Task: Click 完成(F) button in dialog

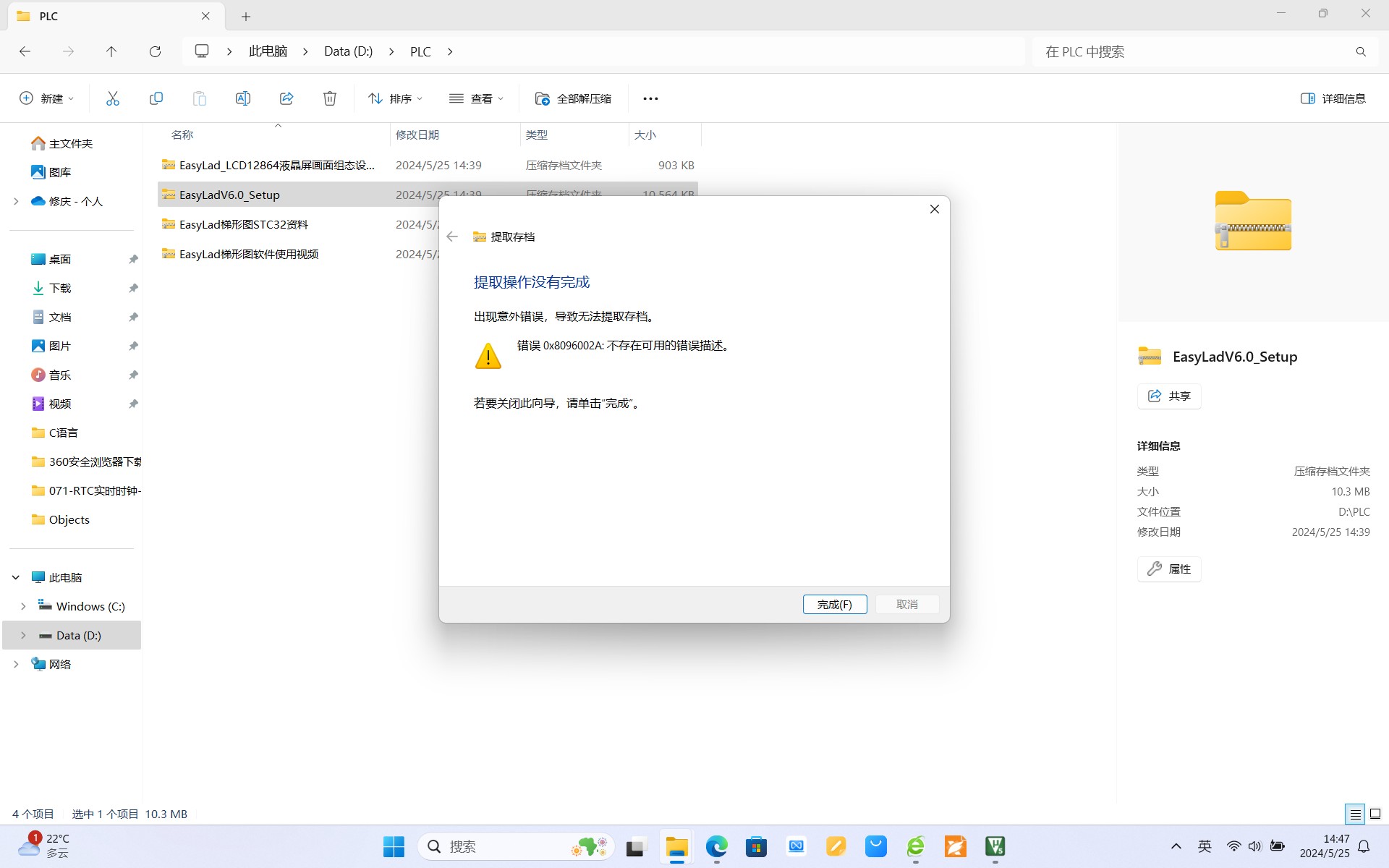Action: [835, 604]
